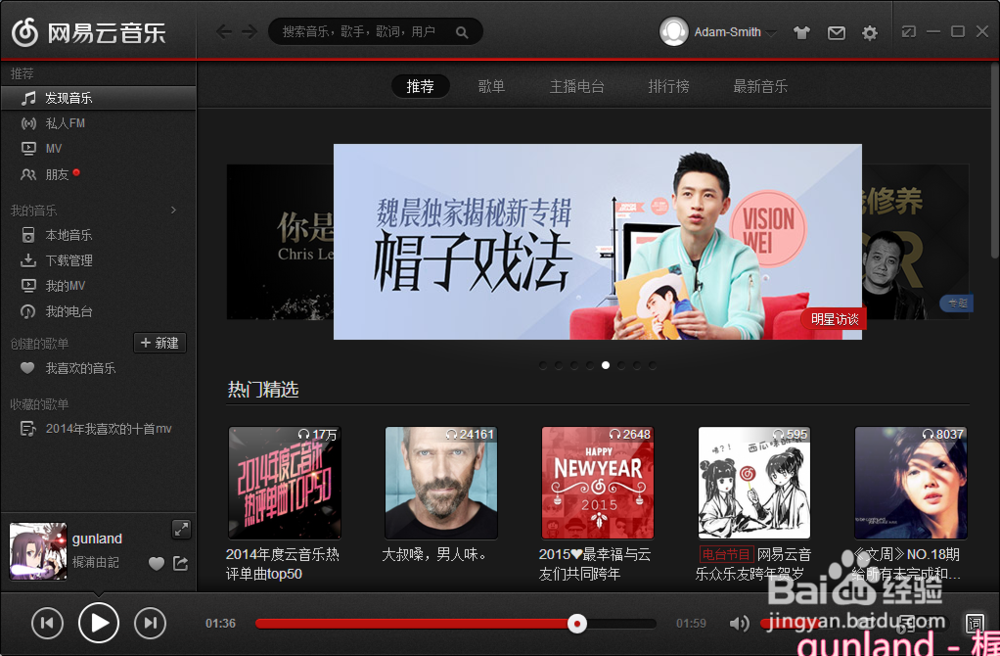This screenshot has height=656, width=1000.
Task: Switch to the 排行榜 tab
Action: (668, 86)
